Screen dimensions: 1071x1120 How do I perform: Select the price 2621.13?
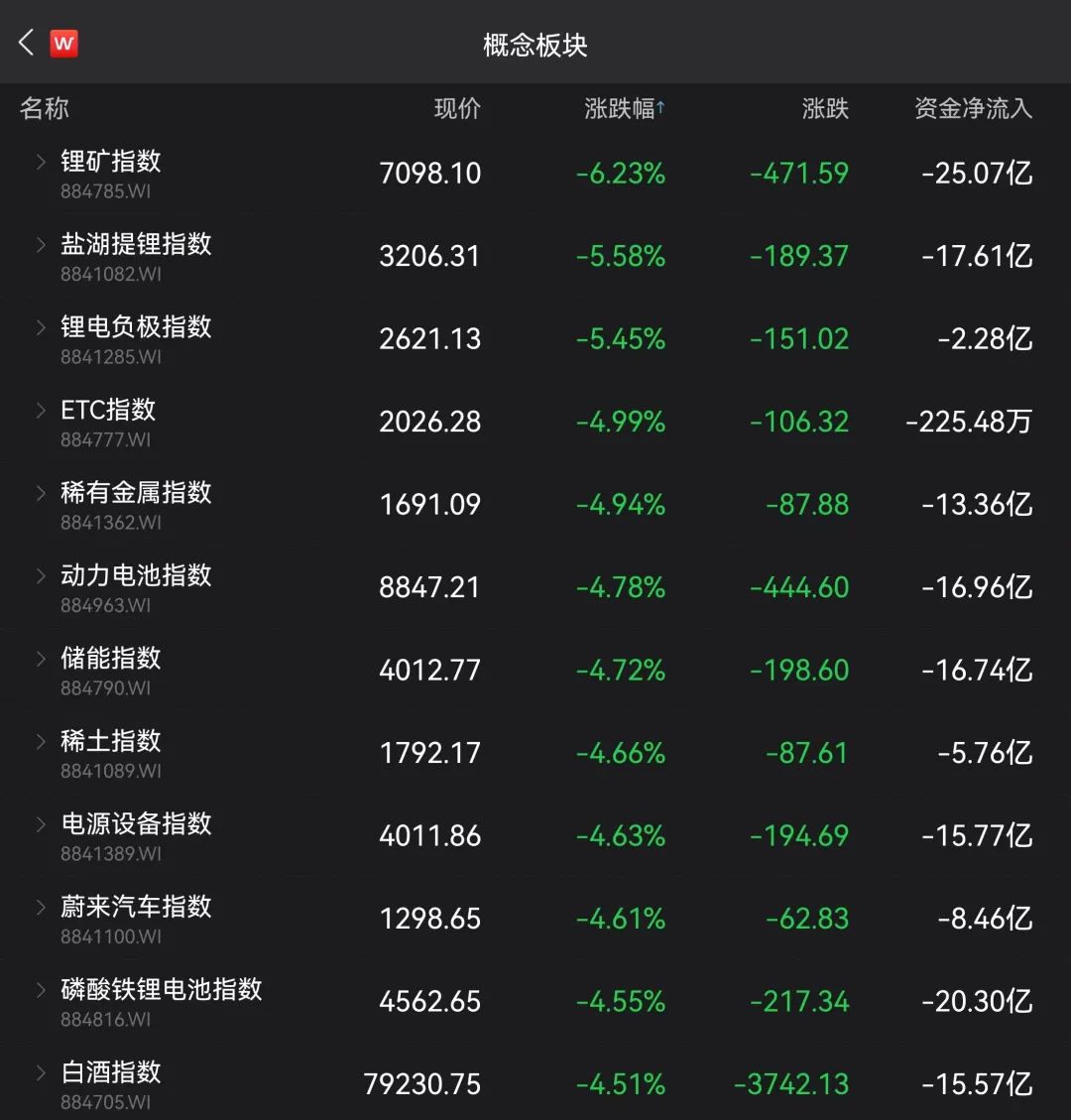tap(429, 339)
